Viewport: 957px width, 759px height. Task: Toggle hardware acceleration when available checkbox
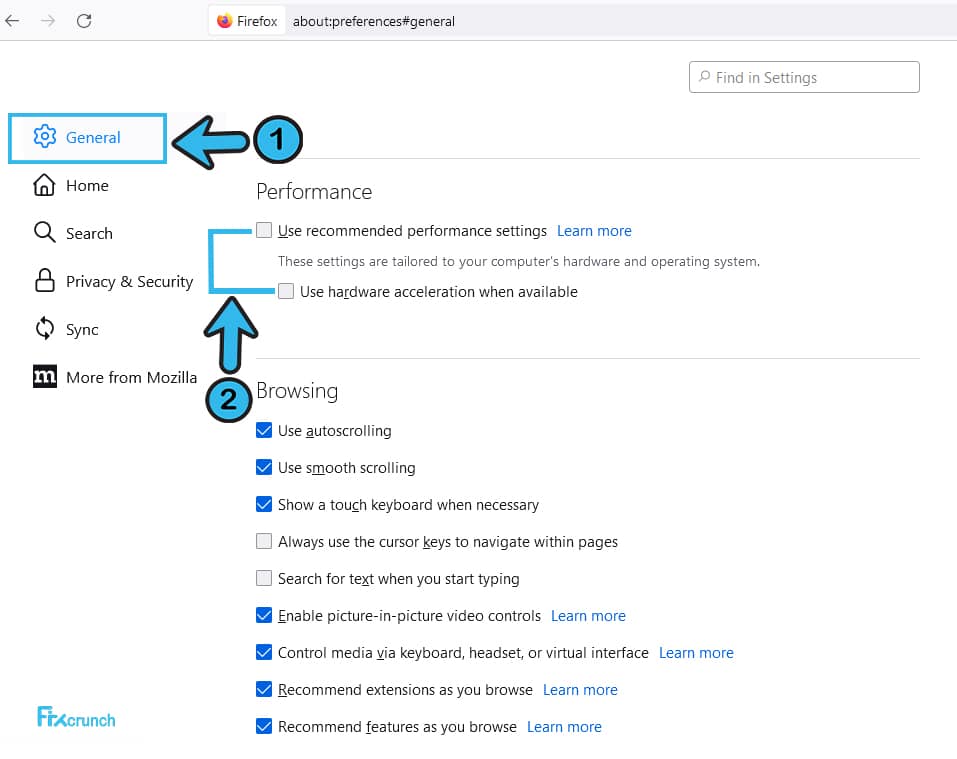[x=286, y=291]
